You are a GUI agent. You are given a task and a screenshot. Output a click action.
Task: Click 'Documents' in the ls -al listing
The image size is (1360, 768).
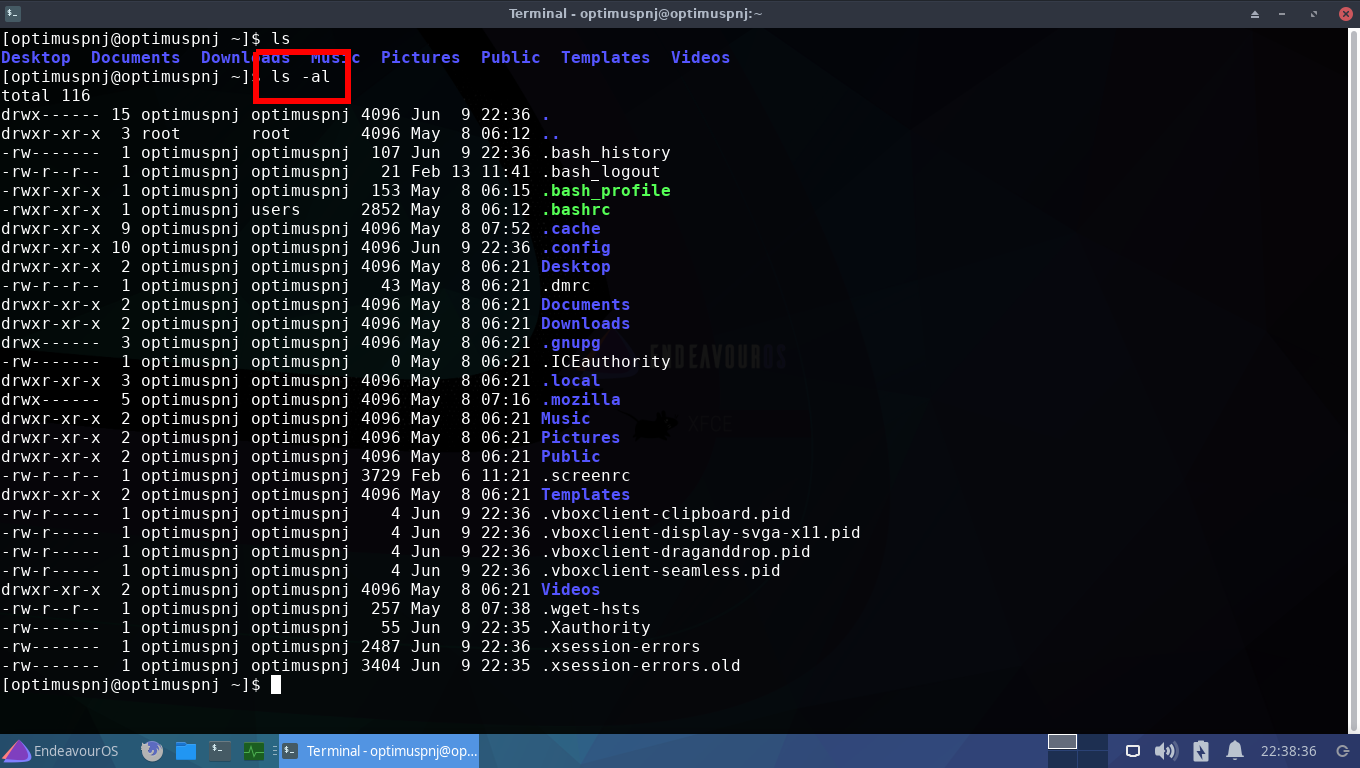(586, 305)
